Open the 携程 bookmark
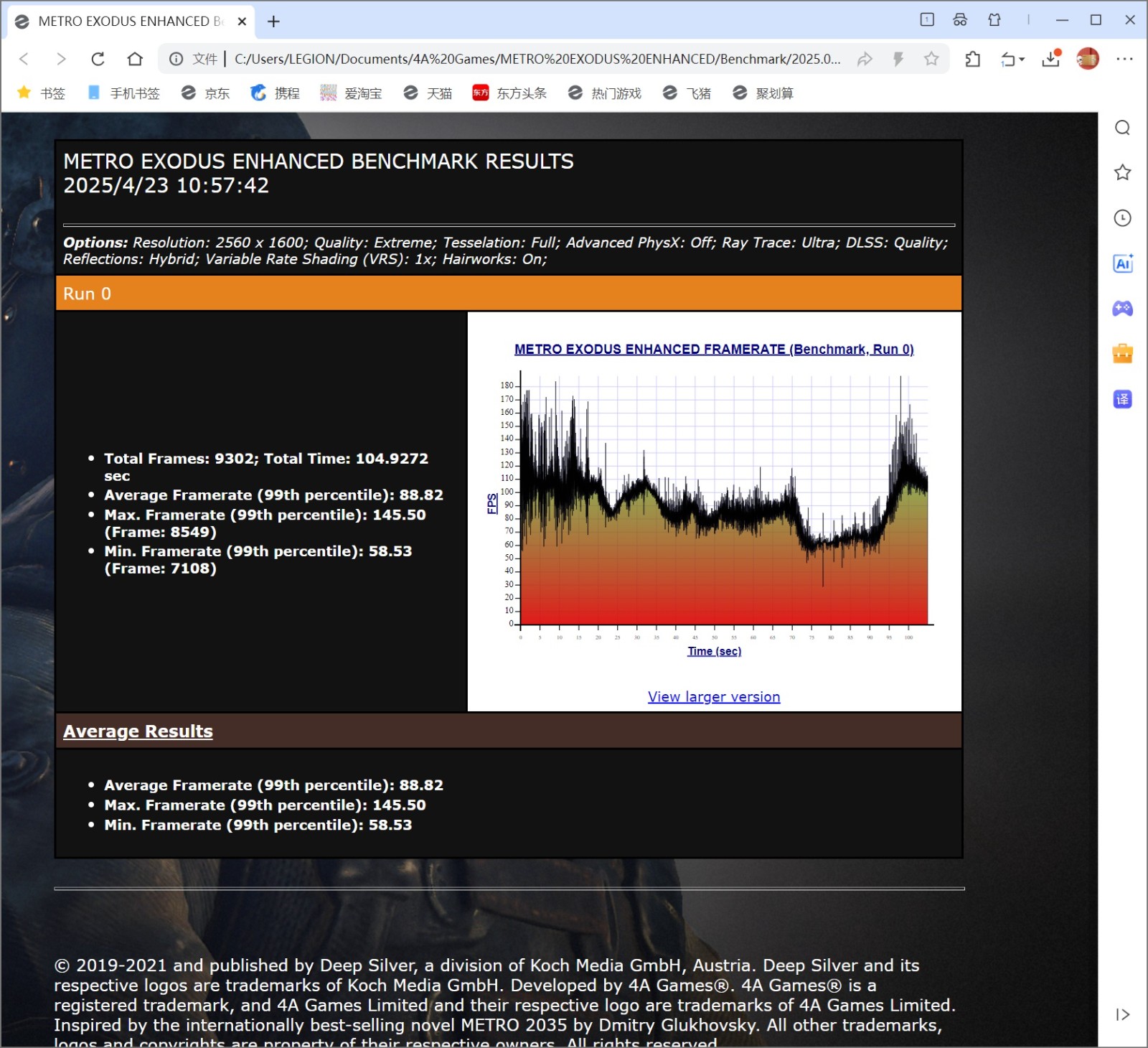This screenshot has height=1048, width=1148. click(x=276, y=93)
